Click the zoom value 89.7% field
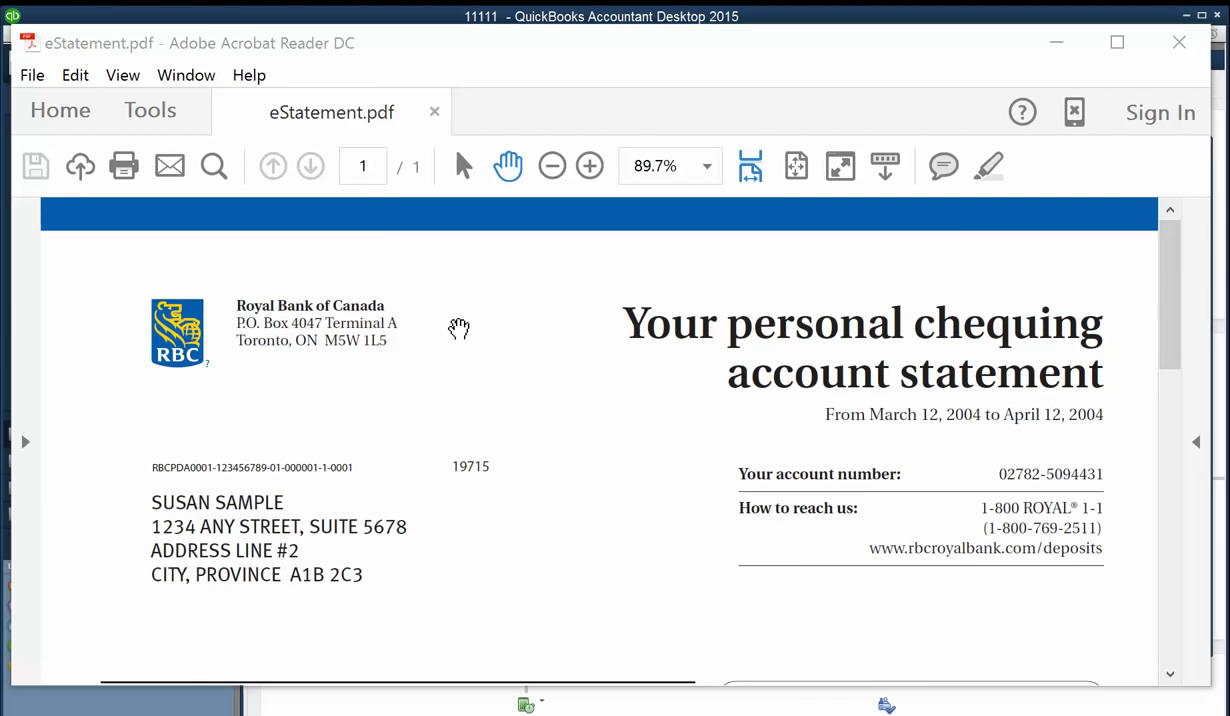The height and width of the screenshot is (716, 1230). [x=656, y=166]
